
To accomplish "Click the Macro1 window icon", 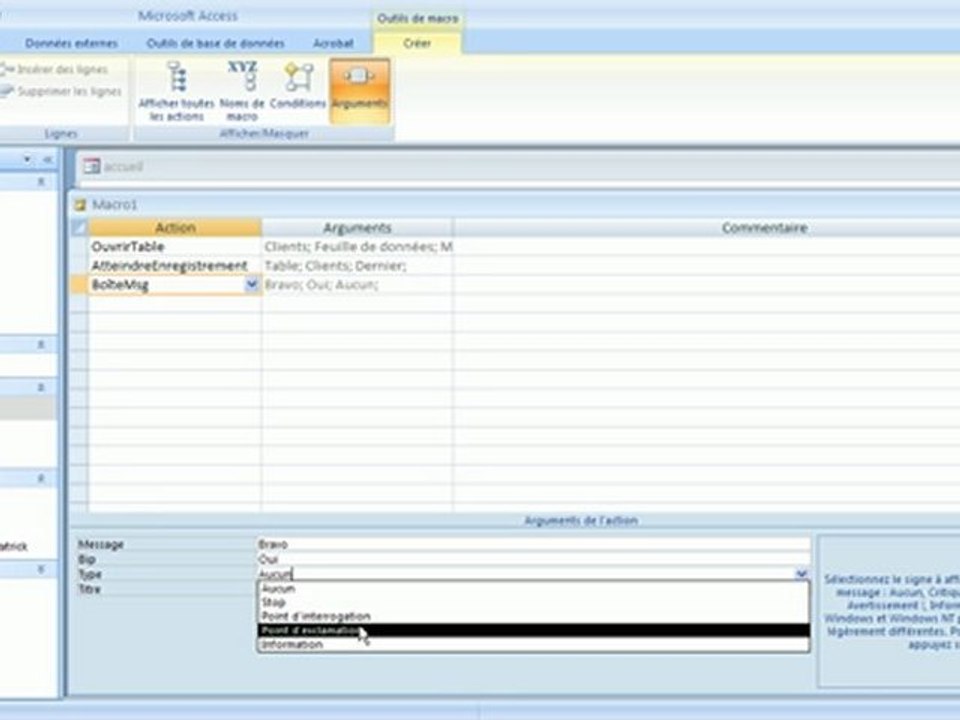I will [x=80, y=204].
